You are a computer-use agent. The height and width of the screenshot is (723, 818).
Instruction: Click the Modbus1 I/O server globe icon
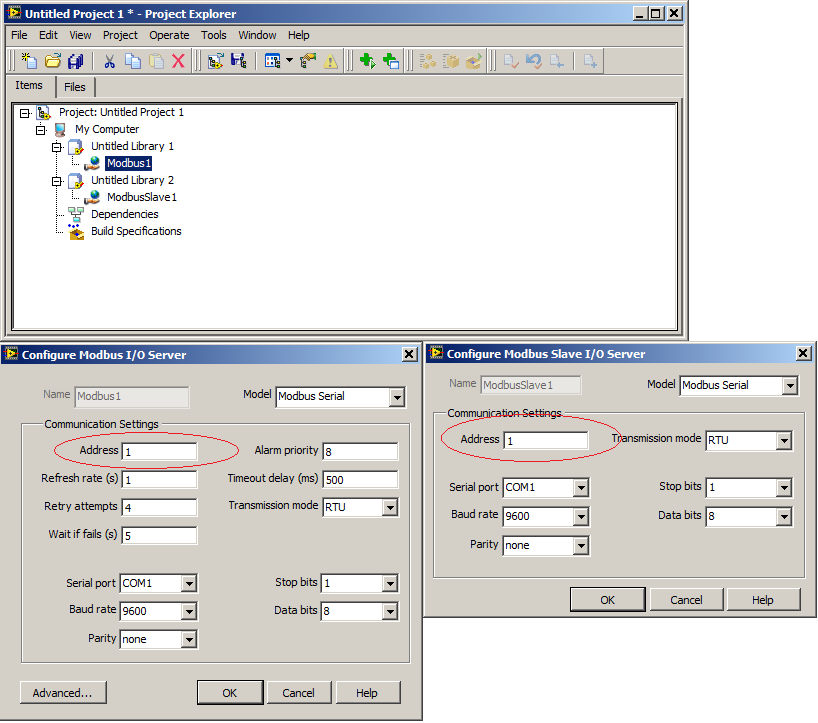click(x=92, y=163)
